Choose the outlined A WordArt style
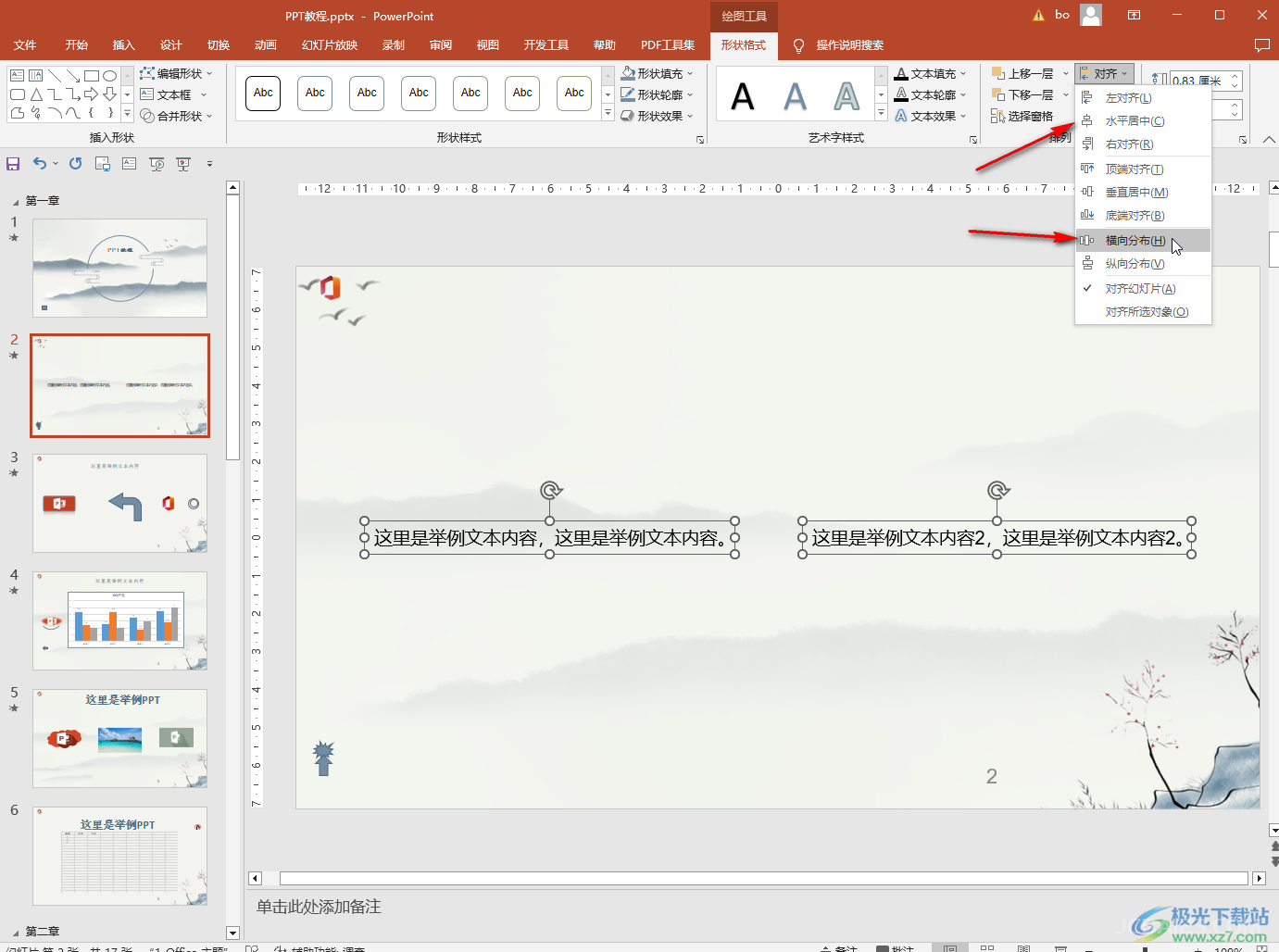The width and height of the screenshot is (1279, 952). [846, 96]
